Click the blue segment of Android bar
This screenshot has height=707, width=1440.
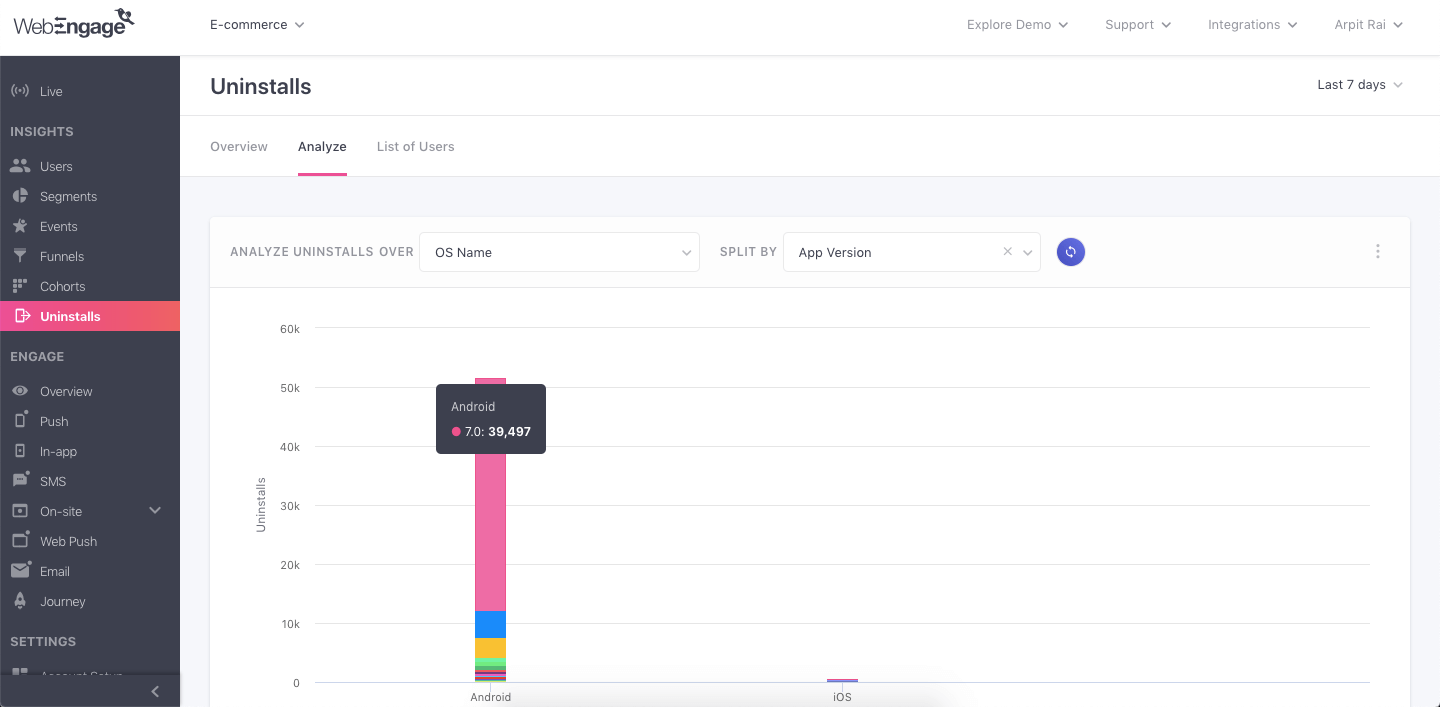click(490, 624)
